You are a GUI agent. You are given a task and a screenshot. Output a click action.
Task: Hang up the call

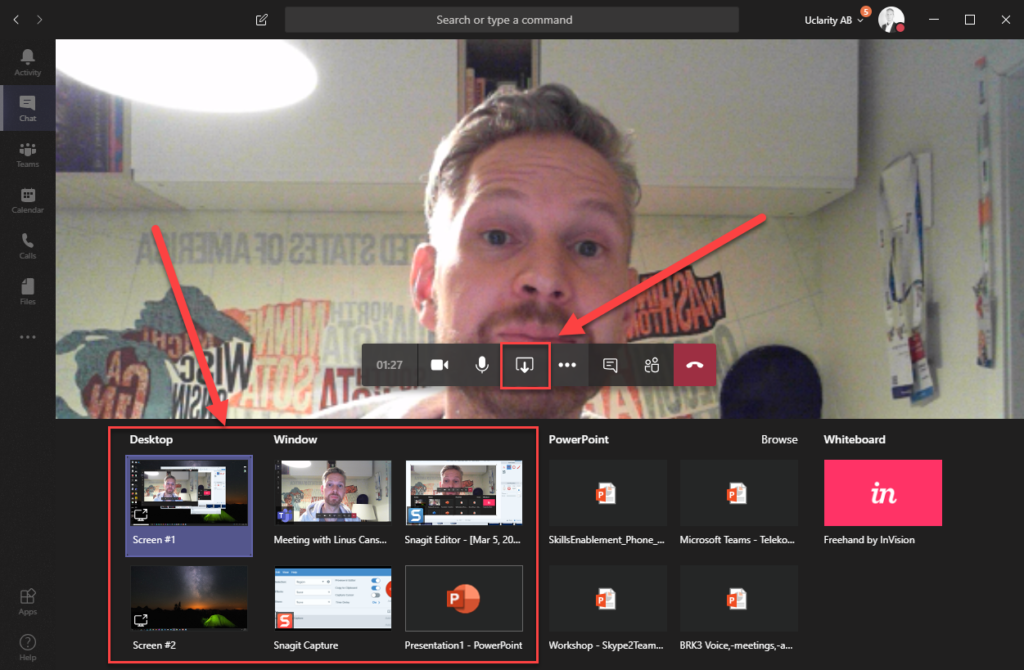695,365
